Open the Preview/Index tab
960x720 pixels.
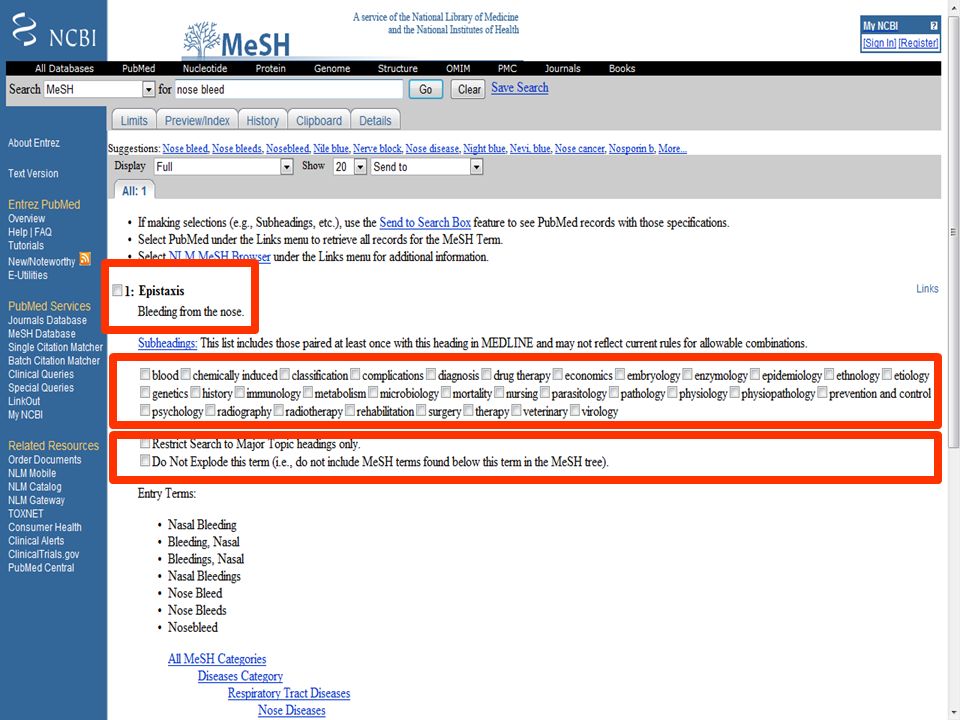point(197,121)
